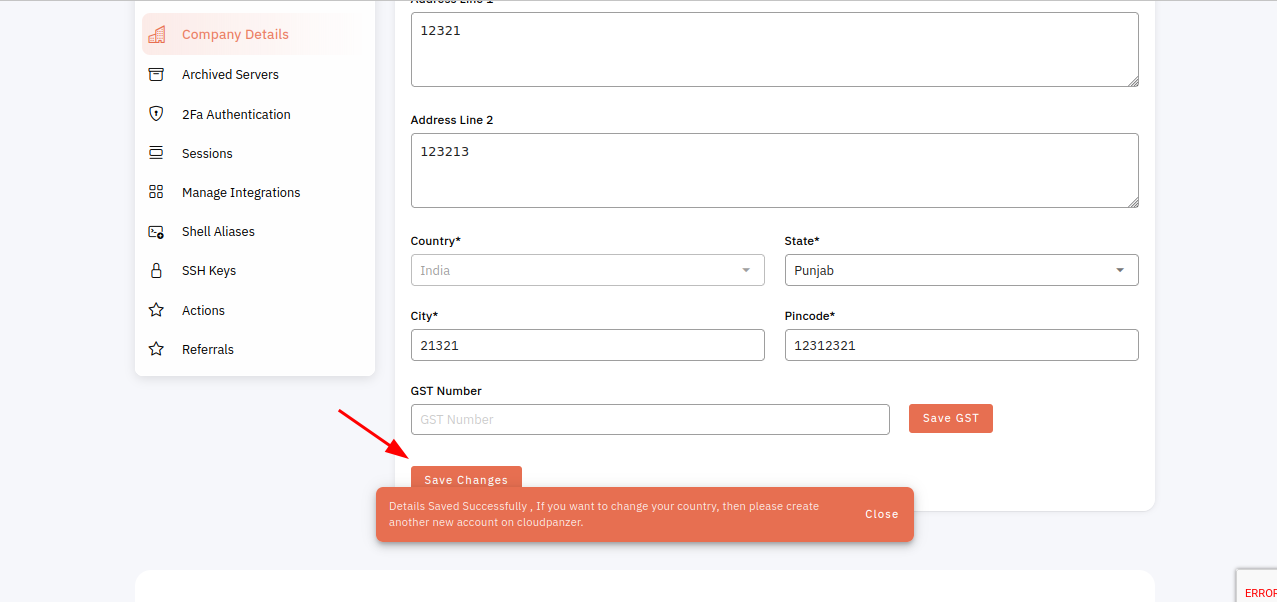
Task: Click the Save GST button
Action: pos(950,418)
